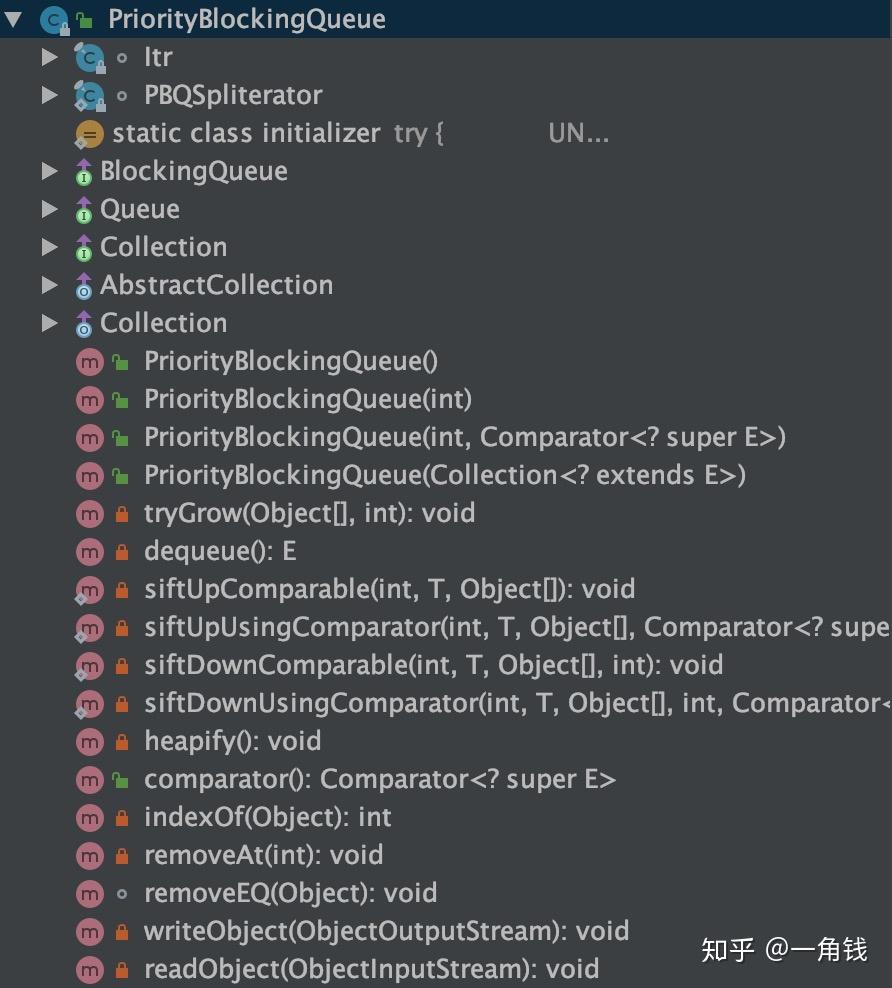Expand the Queue interface node
Screen dimensions: 892x988
pos(49,210)
